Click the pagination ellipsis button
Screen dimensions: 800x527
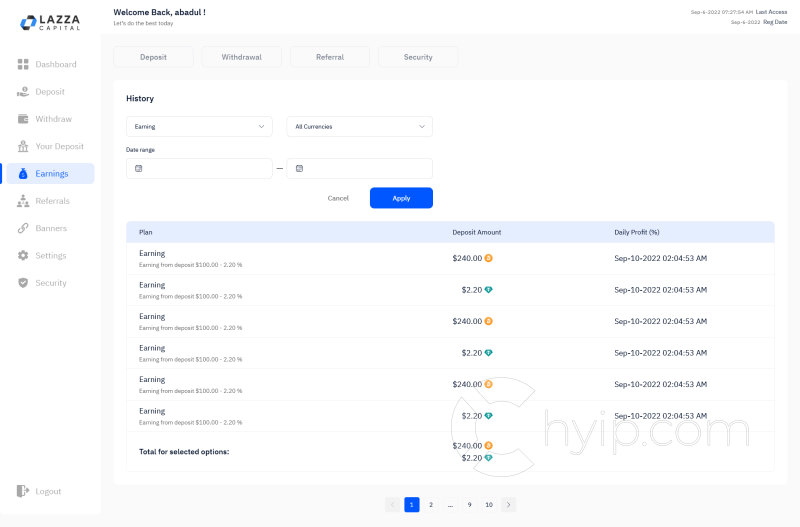coord(450,505)
